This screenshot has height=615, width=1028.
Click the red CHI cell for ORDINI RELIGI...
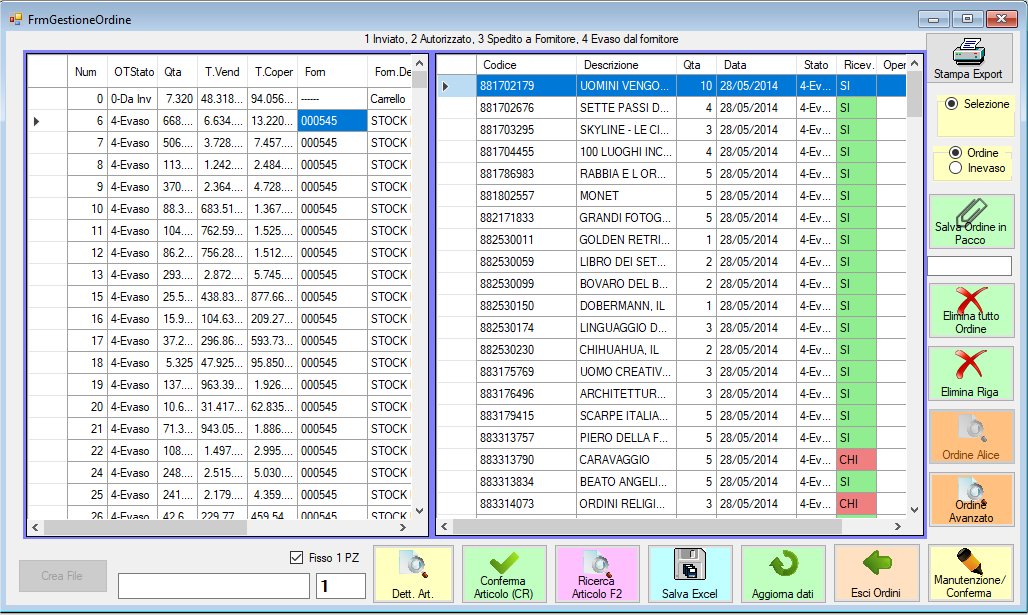pos(856,504)
